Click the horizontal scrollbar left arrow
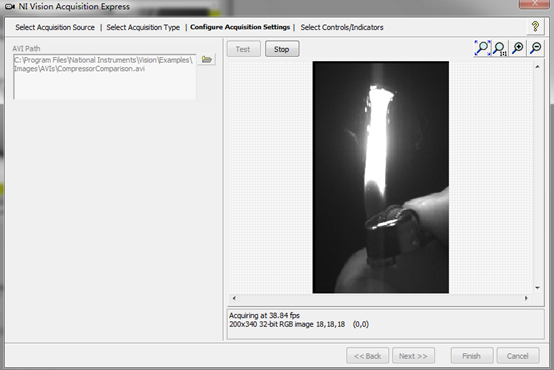 point(234,298)
